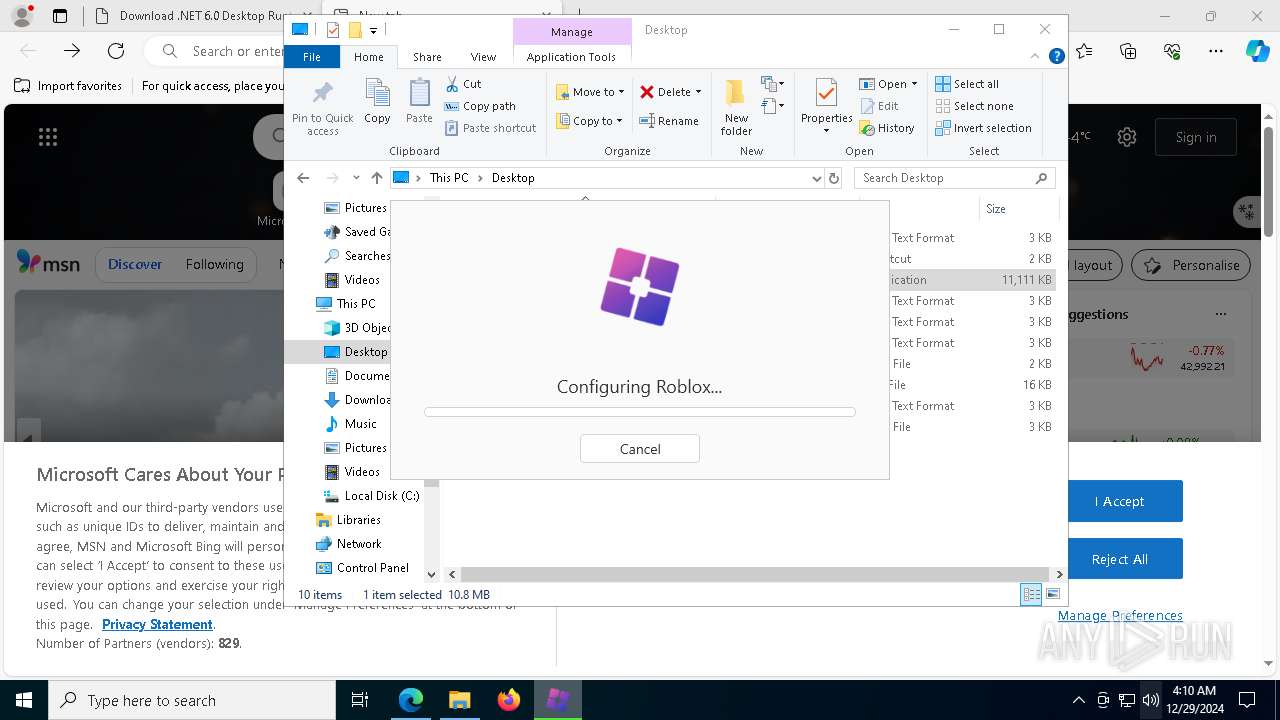Click I Accept cookie button
Image resolution: width=1280 pixels, height=720 pixels.
[x=1119, y=501]
